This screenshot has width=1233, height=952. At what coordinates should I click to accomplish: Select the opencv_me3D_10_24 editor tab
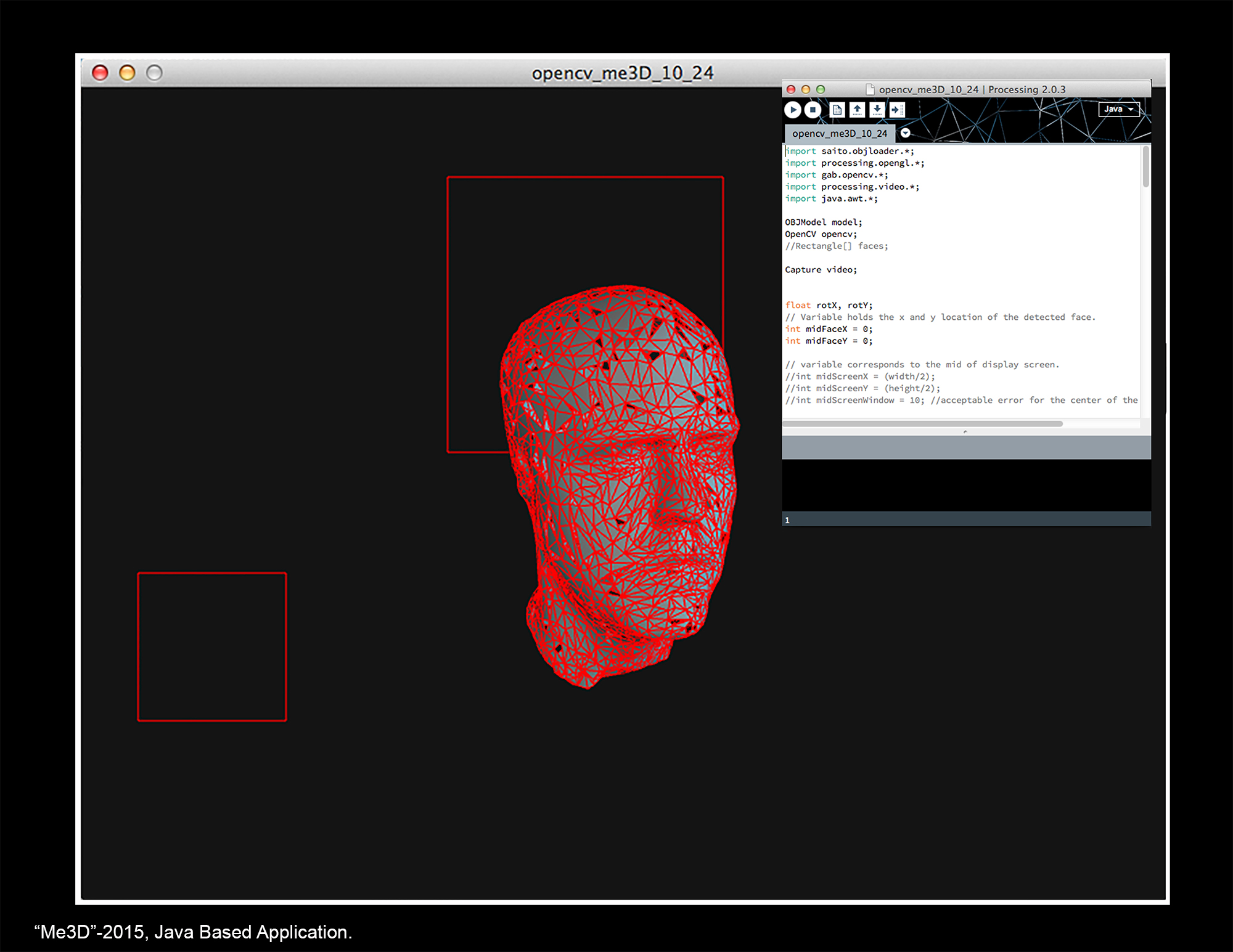coord(839,134)
